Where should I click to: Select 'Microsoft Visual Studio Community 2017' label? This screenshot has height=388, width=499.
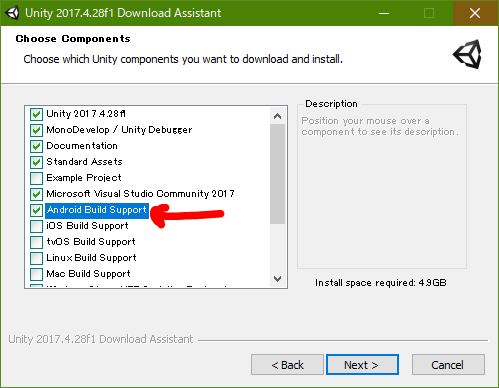coord(140,194)
